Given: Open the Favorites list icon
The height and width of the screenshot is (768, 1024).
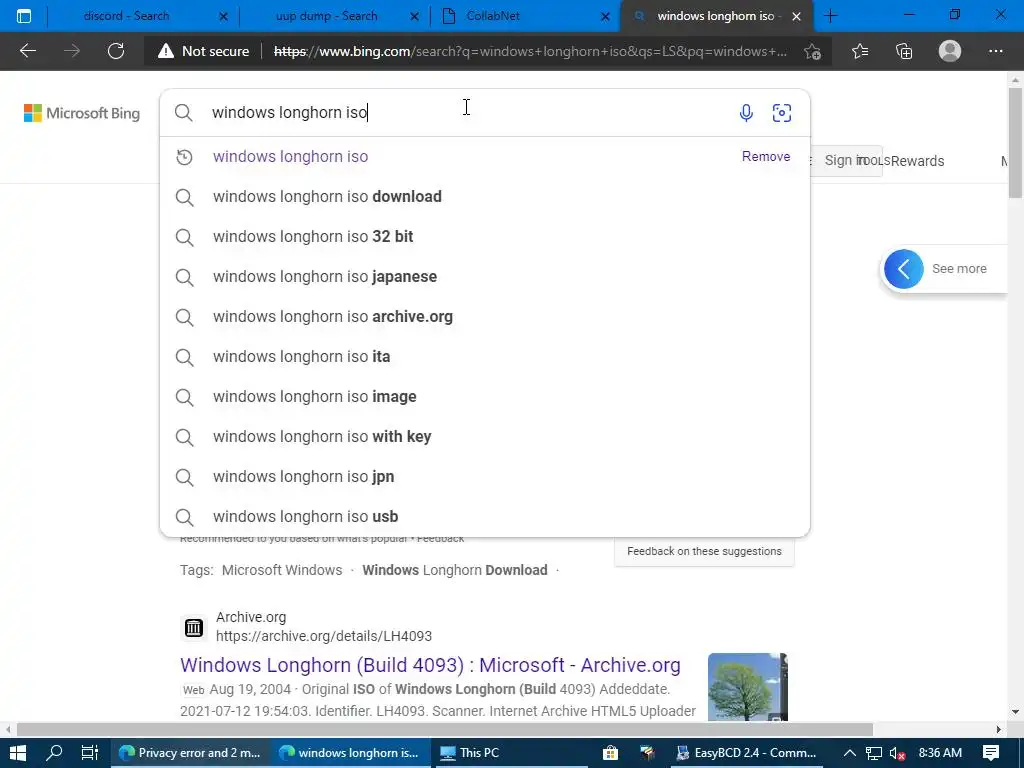Looking at the screenshot, I should (x=860, y=51).
